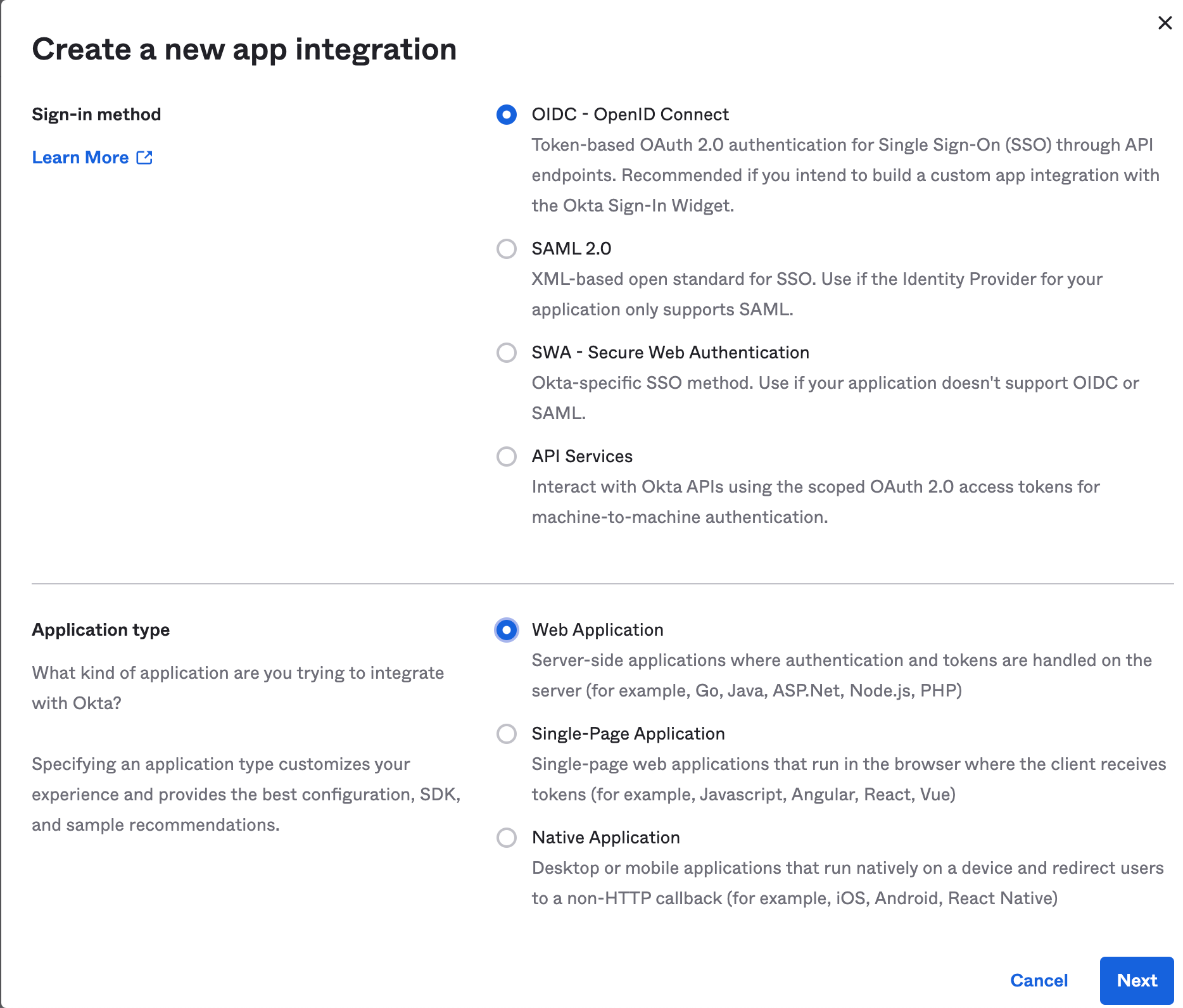The image size is (1183, 1008).
Task: Click the Sign-in method heading
Action: [96, 115]
